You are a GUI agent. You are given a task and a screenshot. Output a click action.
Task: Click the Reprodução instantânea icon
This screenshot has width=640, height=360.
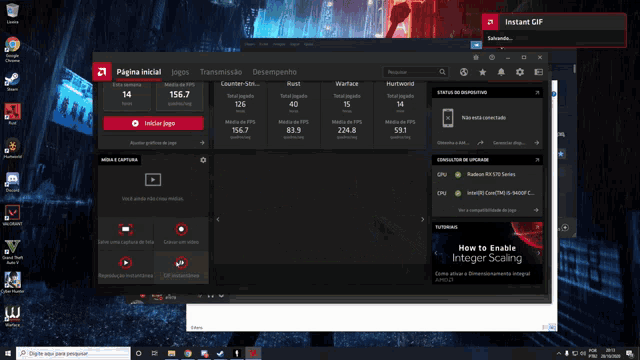pyautogui.click(x=125, y=263)
